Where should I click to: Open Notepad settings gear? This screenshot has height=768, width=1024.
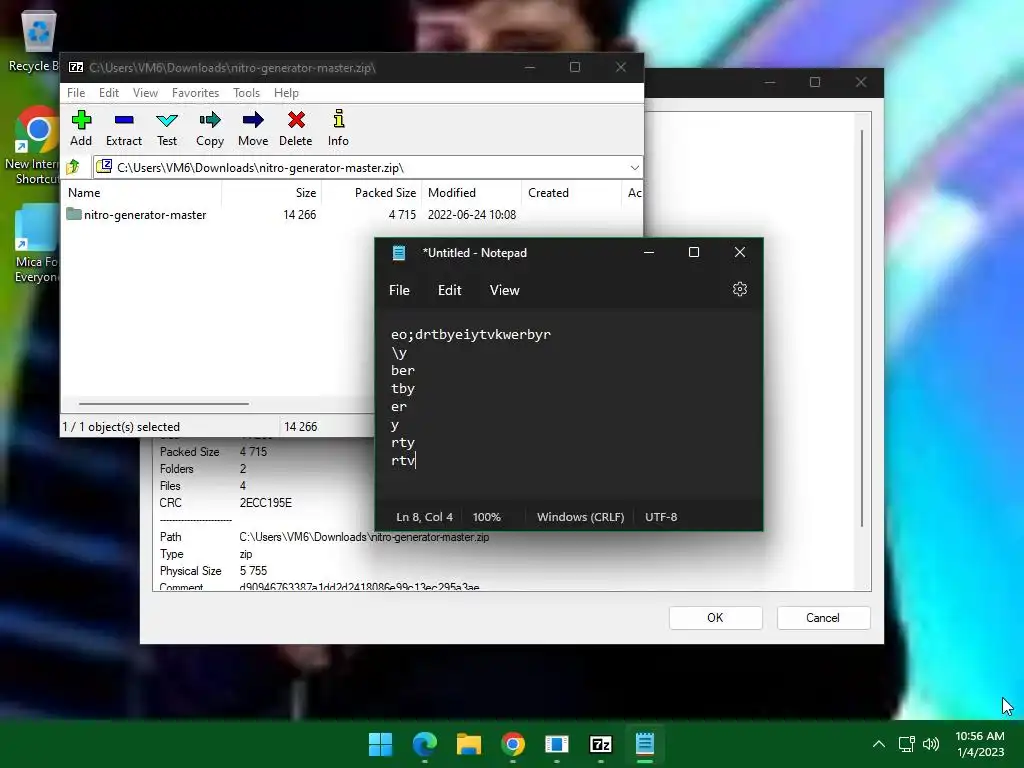[x=739, y=289]
